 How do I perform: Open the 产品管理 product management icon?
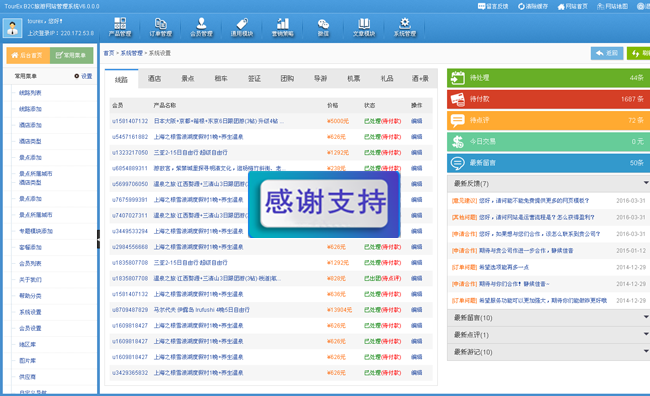120,27
